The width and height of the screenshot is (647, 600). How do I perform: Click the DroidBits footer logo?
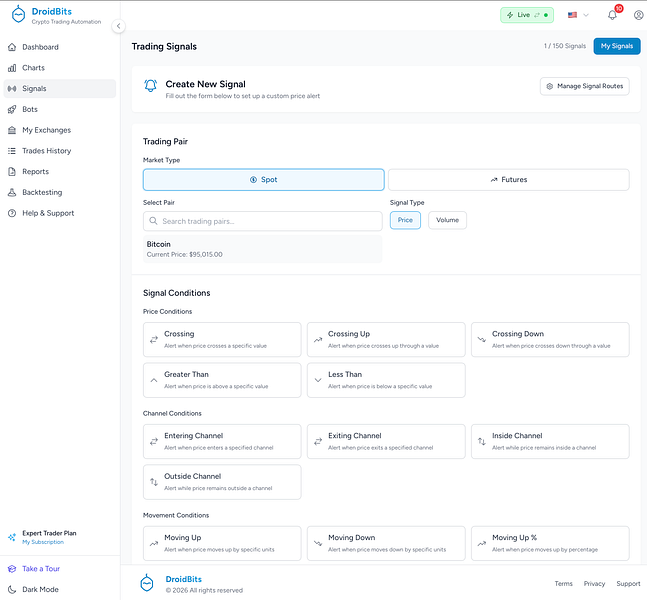tap(147, 583)
